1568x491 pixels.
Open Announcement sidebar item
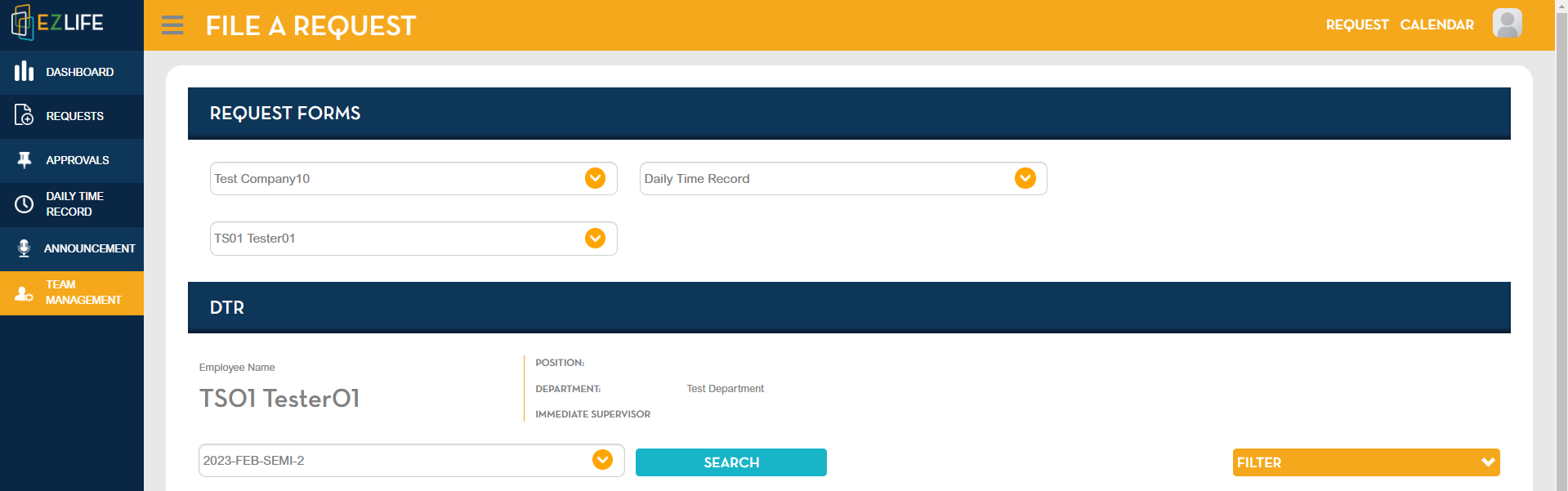pos(72,248)
